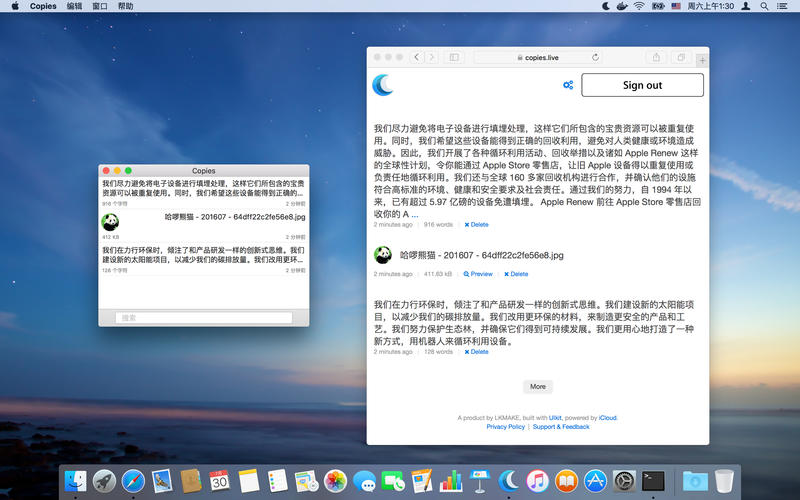Follow the UIkit link in the footer
800x500 pixels.
pyautogui.click(x=555, y=417)
